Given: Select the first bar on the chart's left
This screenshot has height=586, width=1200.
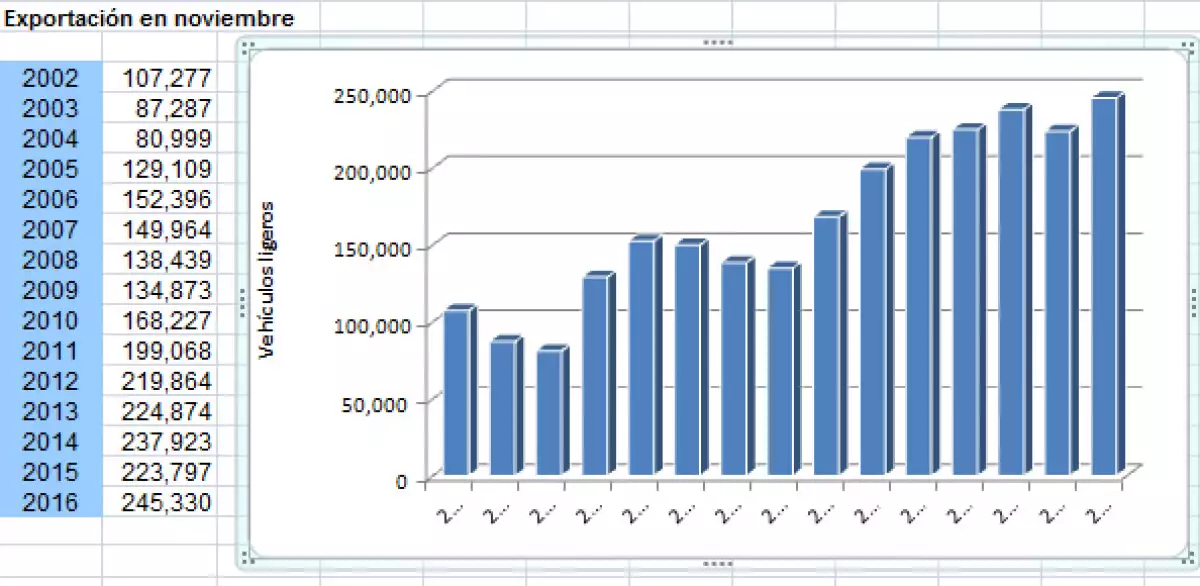Looking at the screenshot, I should (456, 392).
